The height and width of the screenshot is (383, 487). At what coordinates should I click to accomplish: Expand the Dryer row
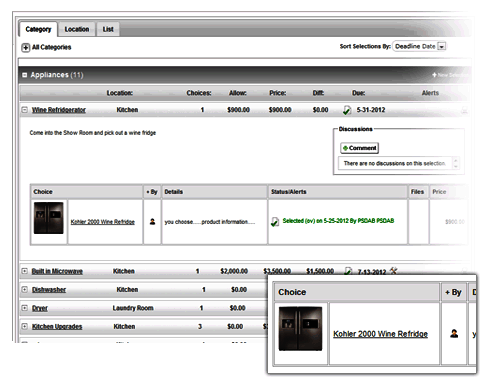(24, 308)
